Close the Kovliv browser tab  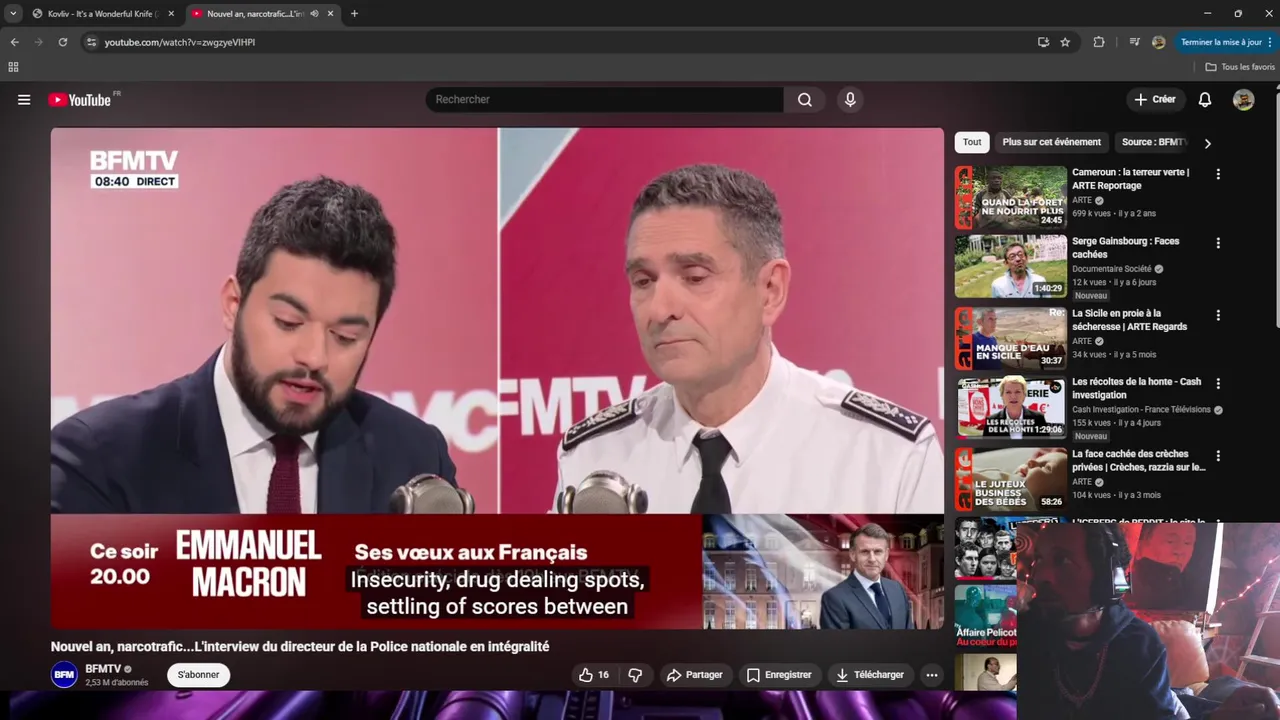pyautogui.click(x=171, y=14)
